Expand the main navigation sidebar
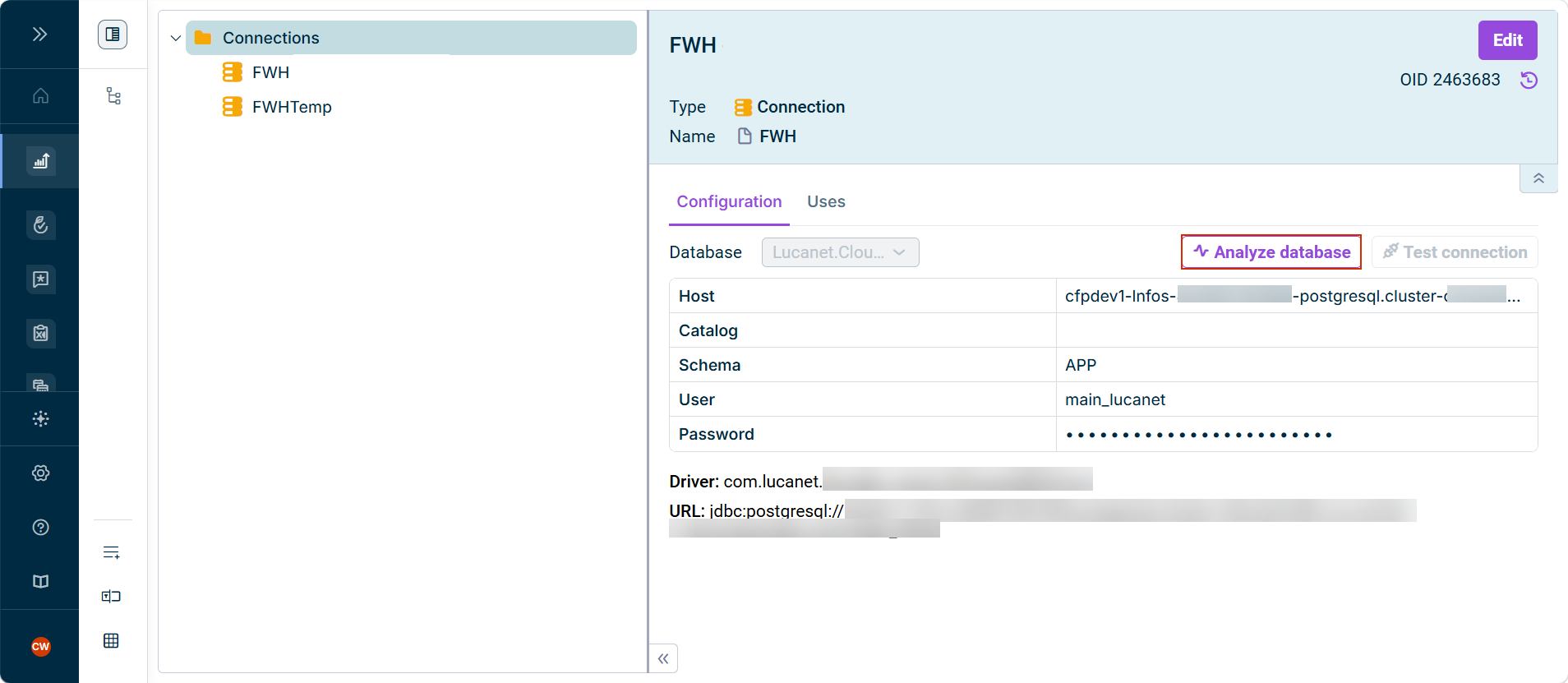This screenshot has width=1568, height=683. point(39,34)
